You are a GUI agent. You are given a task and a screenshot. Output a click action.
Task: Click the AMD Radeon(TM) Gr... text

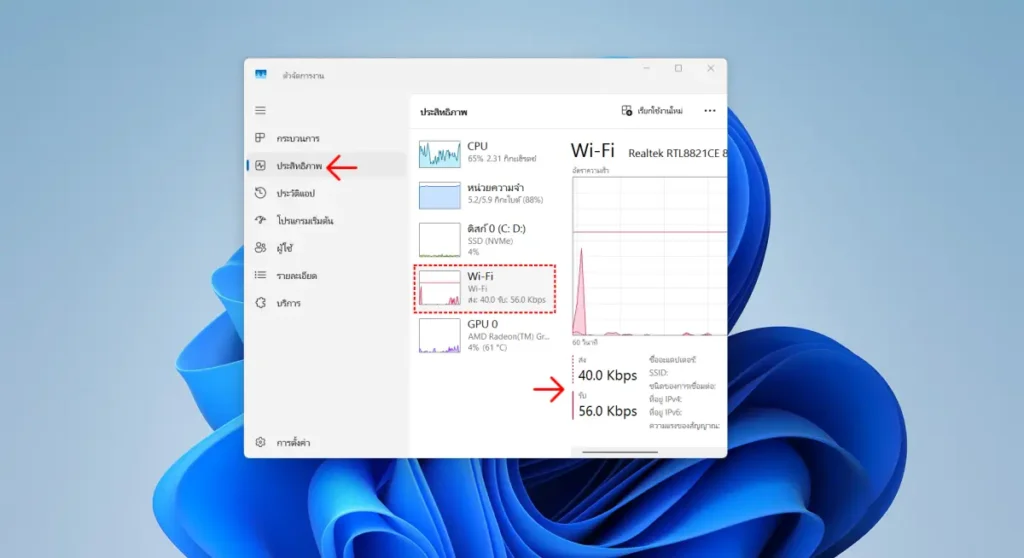(x=509, y=336)
